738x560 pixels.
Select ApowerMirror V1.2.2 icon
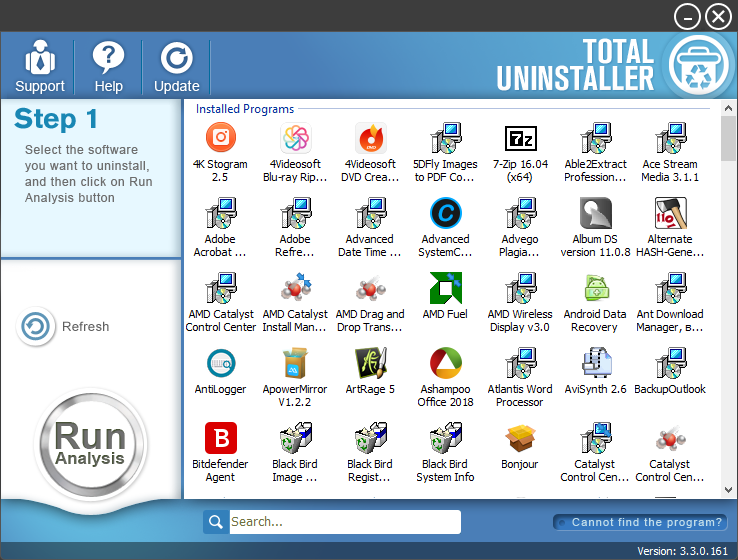(x=295, y=363)
